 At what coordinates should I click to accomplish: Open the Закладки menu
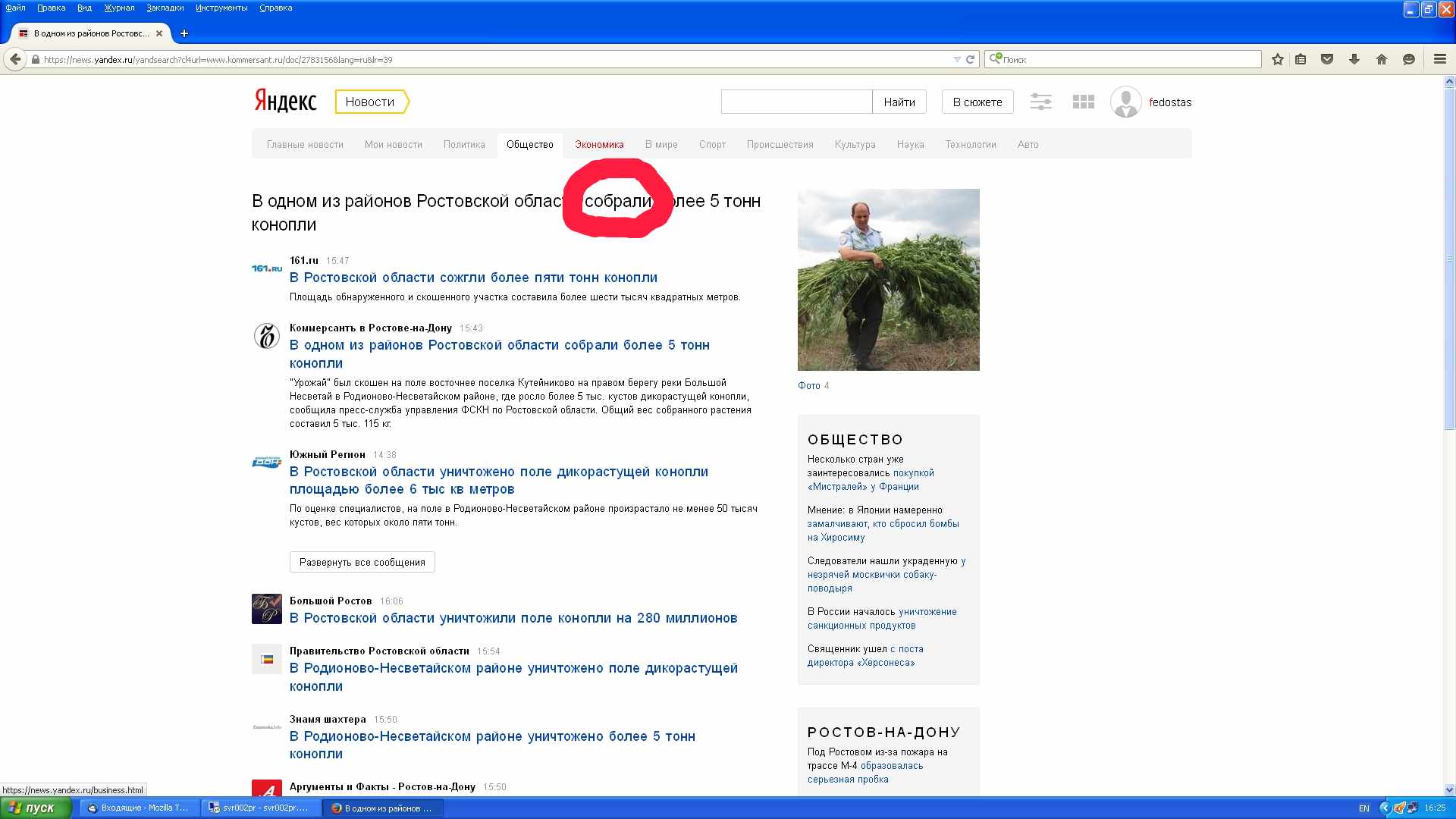tap(165, 8)
